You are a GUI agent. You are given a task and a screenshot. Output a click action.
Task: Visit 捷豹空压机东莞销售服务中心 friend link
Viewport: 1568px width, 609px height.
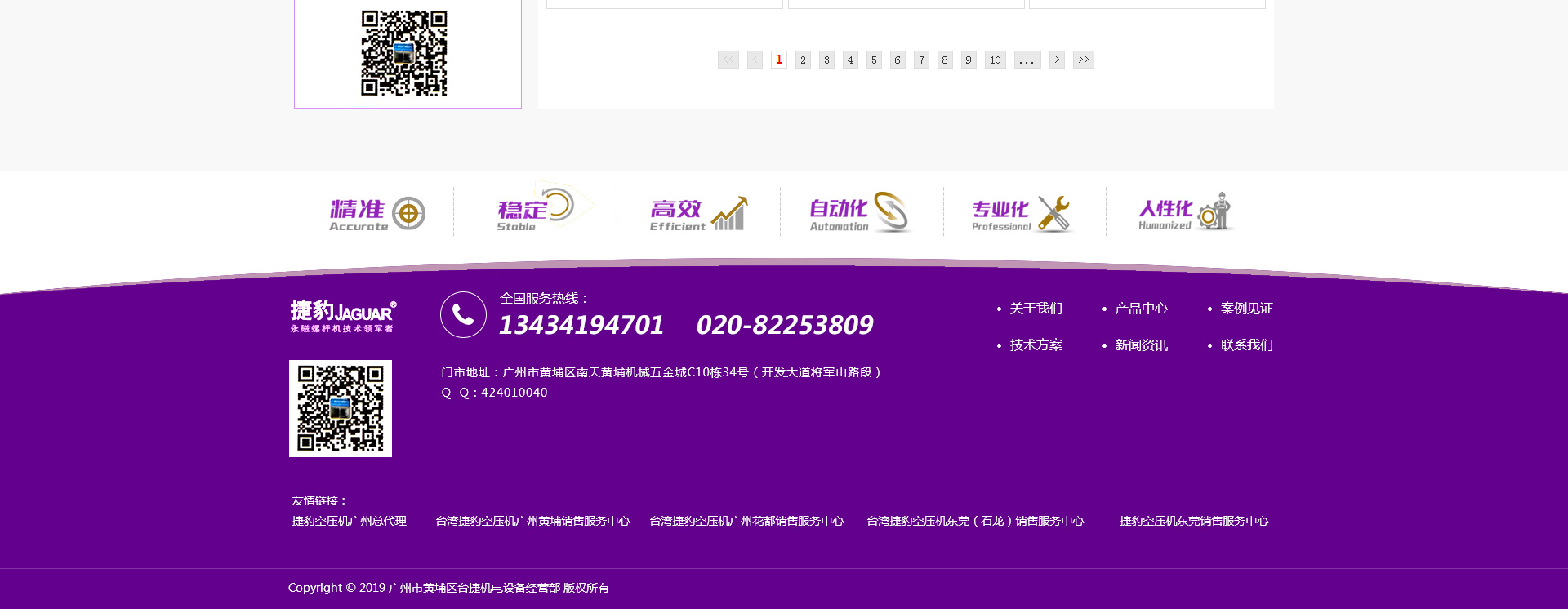1193,521
